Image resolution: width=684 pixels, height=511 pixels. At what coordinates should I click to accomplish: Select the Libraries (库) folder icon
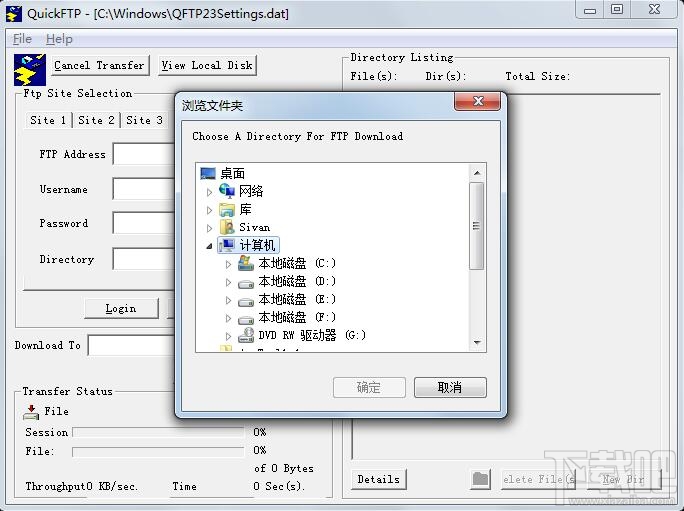coord(227,209)
